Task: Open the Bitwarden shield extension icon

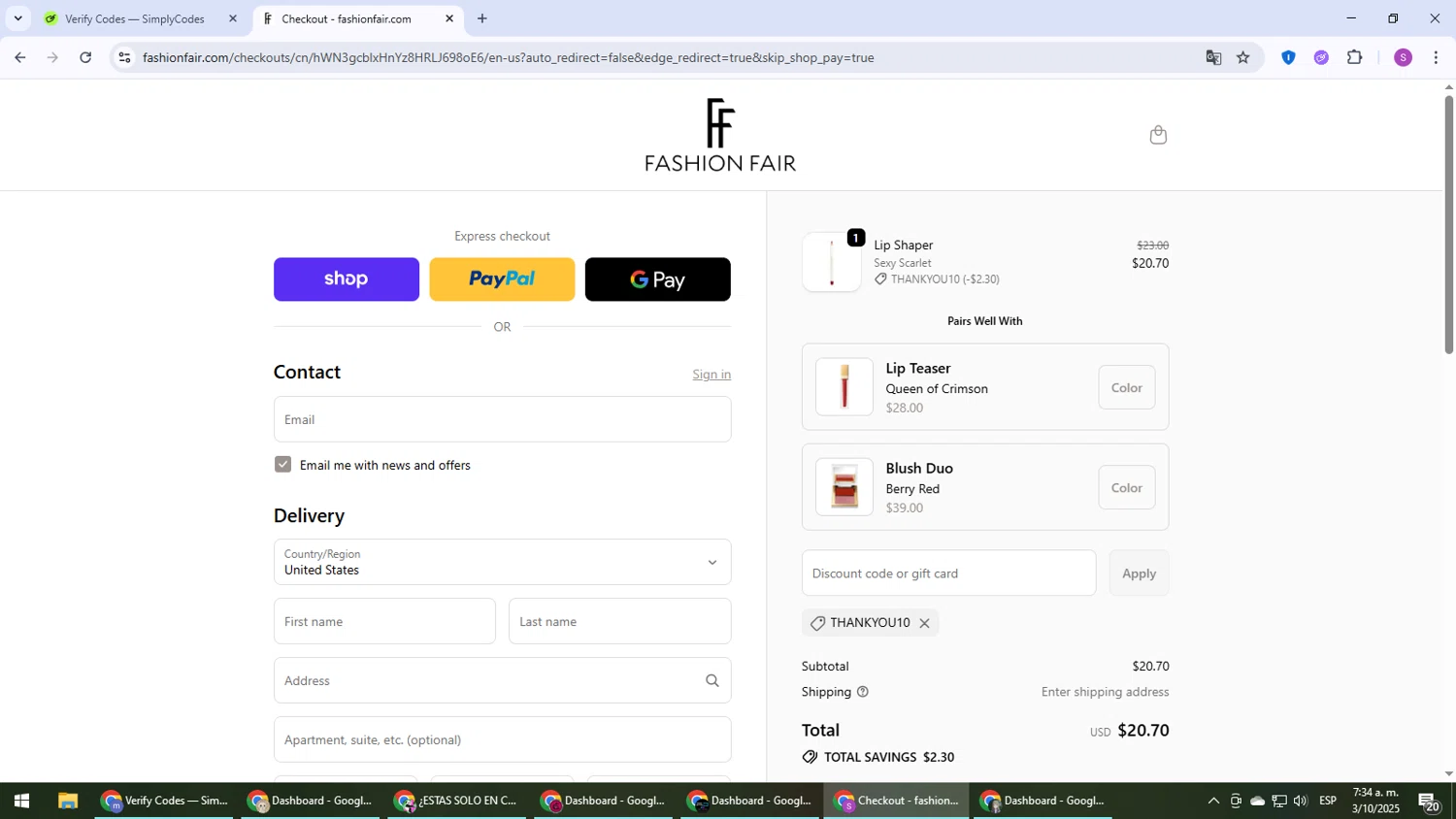Action: pos(1288,57)
